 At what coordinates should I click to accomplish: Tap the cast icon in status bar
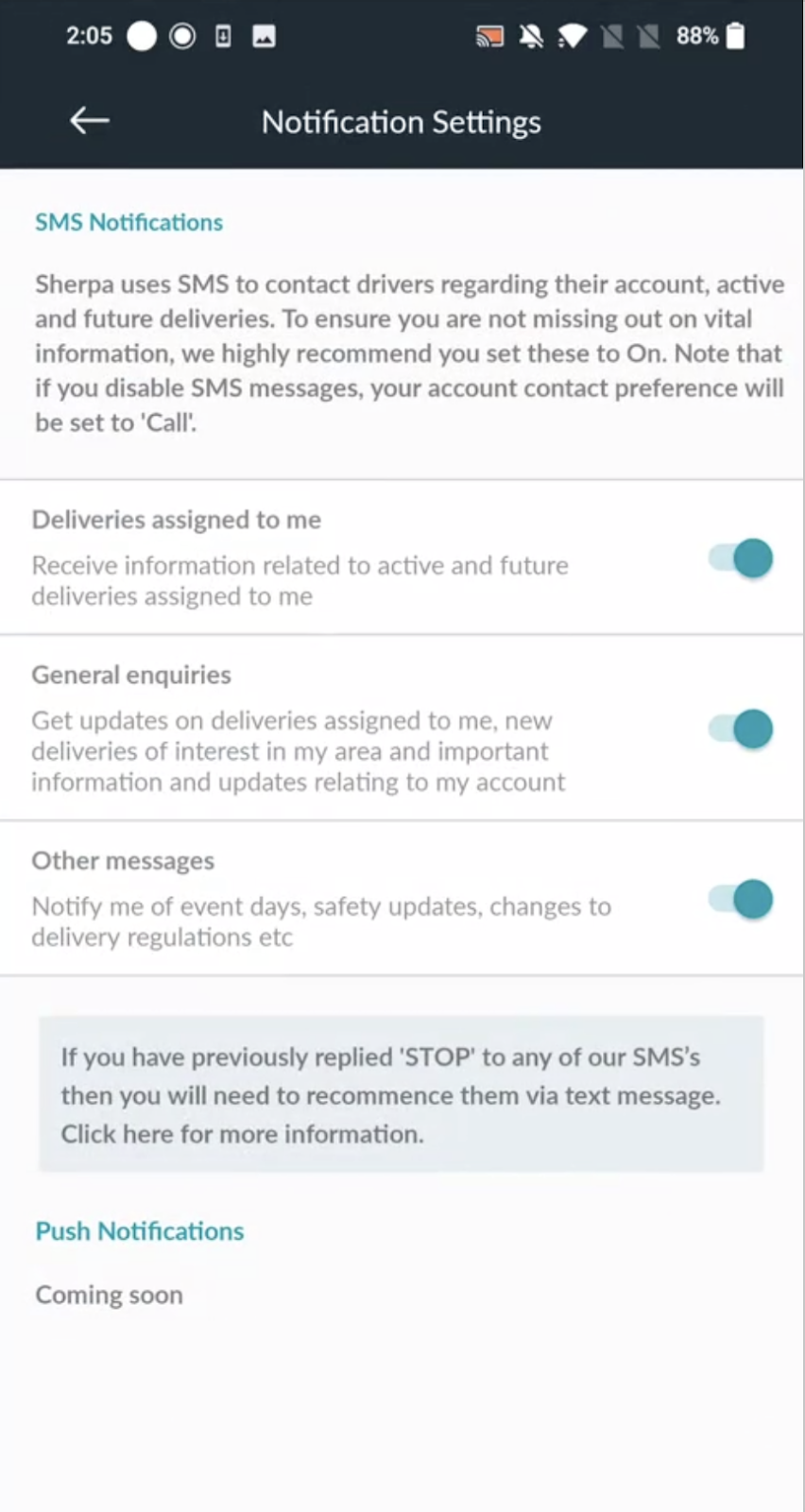coord(489,37)
